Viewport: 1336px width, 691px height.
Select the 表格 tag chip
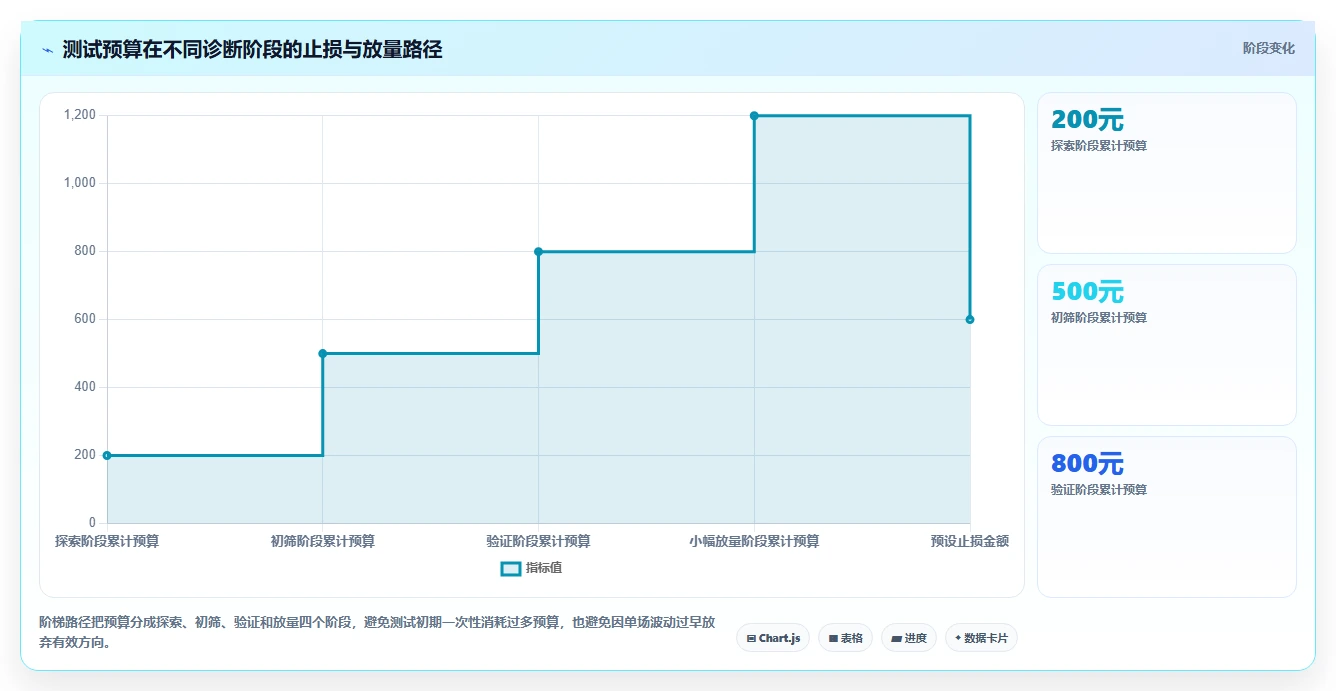point(845,638)
